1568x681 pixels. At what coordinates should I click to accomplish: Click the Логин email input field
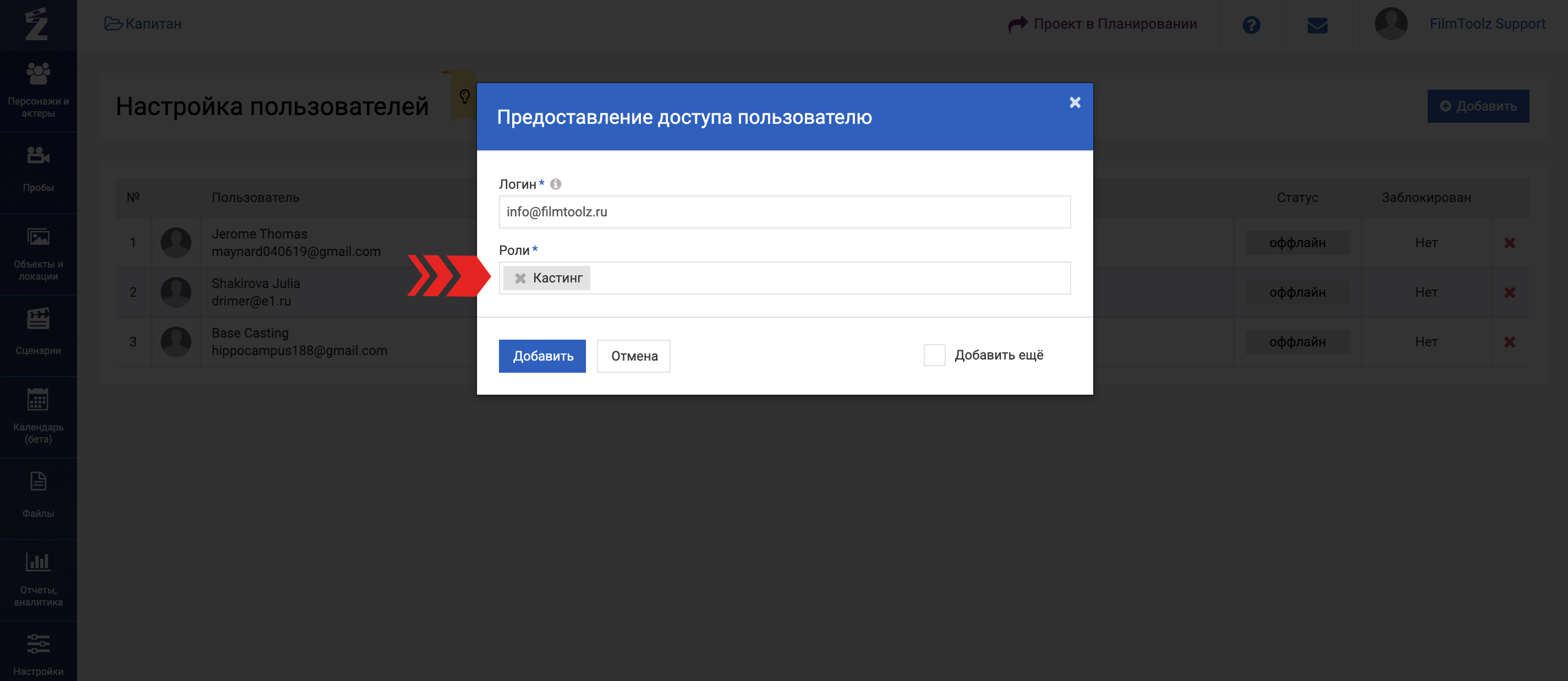point(785,212)
